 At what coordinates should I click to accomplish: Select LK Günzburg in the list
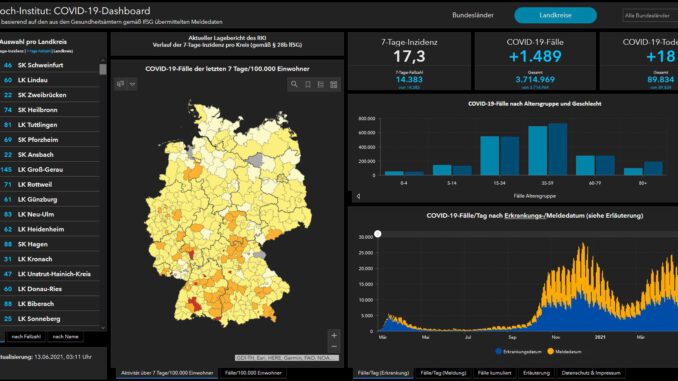(x=50, y=199)
